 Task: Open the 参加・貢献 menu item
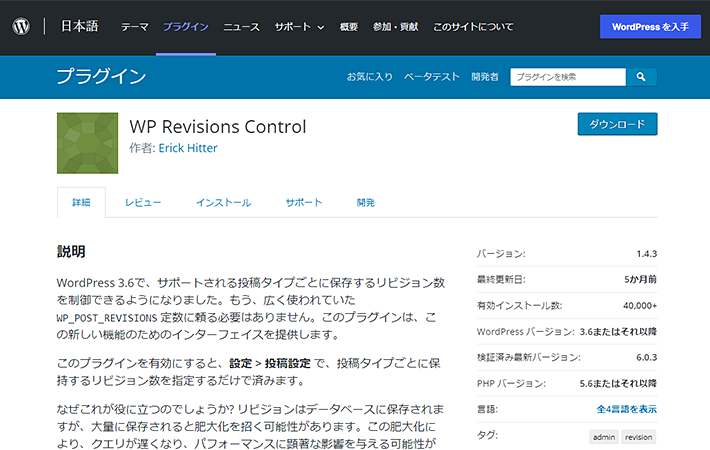coord(395,27)
